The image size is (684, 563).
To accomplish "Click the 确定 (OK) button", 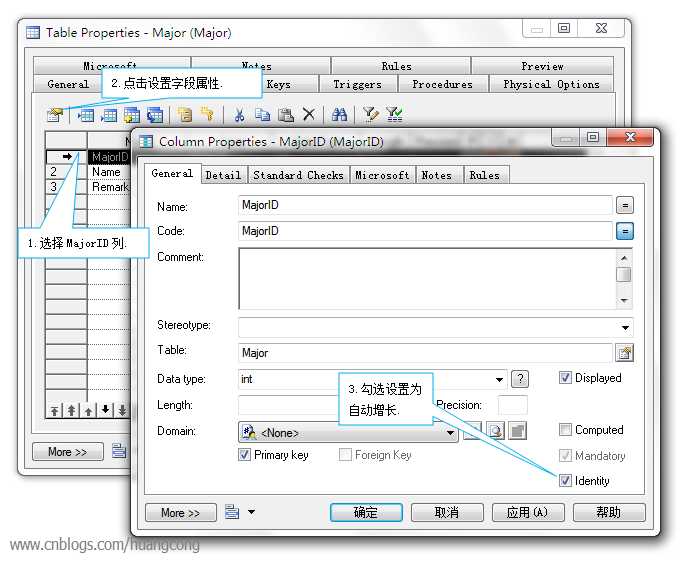I will click(366, 512).
